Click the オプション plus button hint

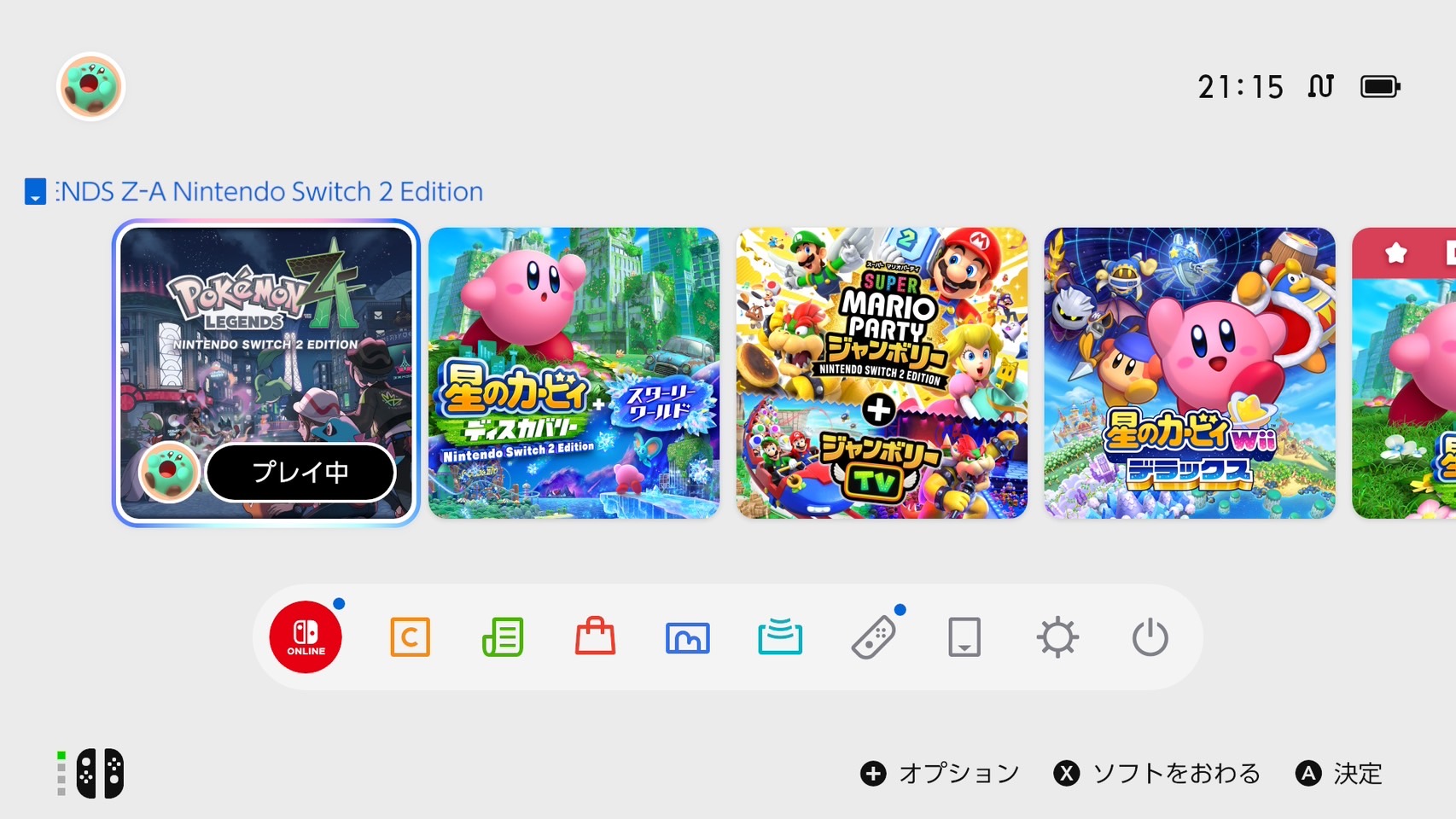pos(940,774)
